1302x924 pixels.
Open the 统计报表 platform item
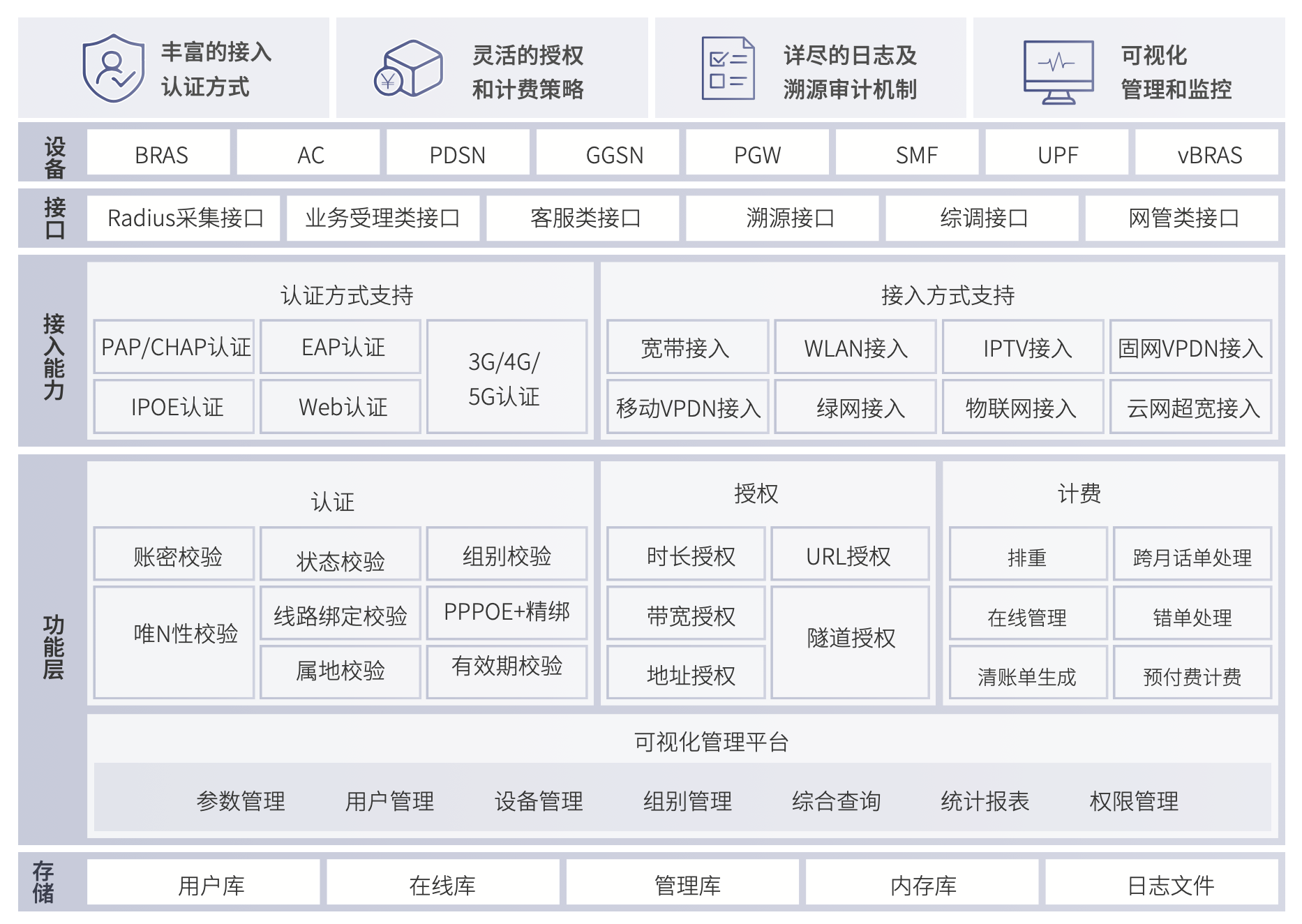click(x=985, y=800)
